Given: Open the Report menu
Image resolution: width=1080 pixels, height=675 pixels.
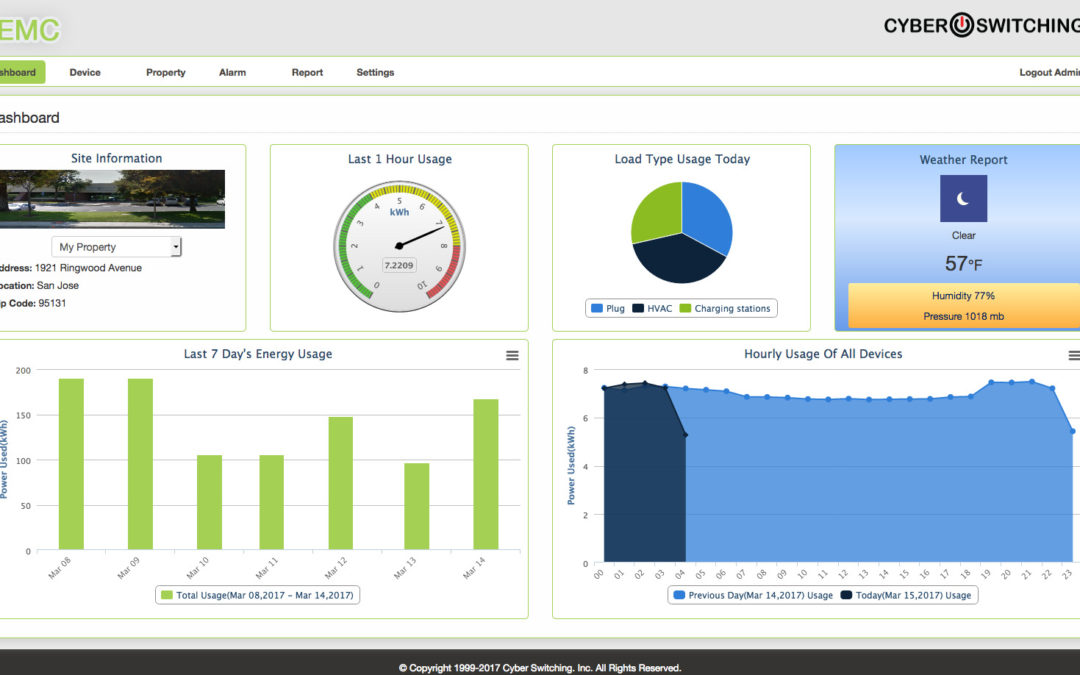Looking at the screenshot, I should pyautogui.click(x=307, y=72).
